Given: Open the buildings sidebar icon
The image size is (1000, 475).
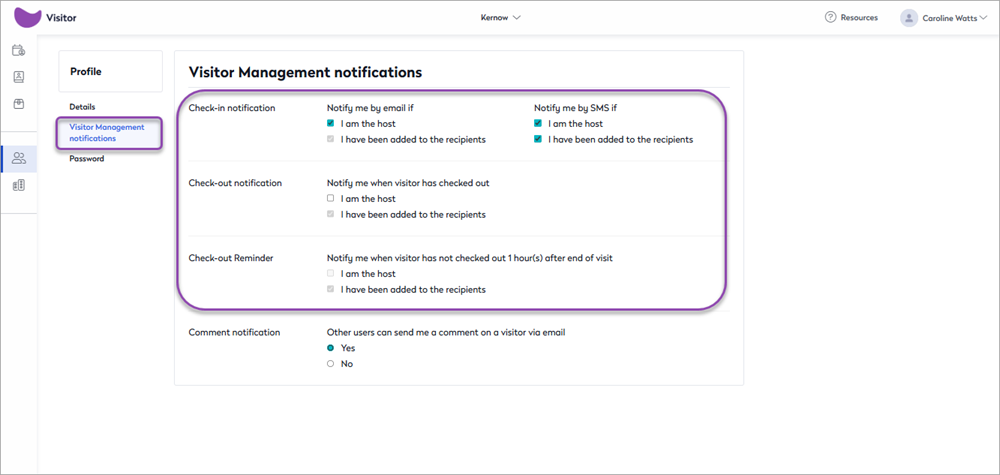Looking at the screenshot, I should (18, 185).
